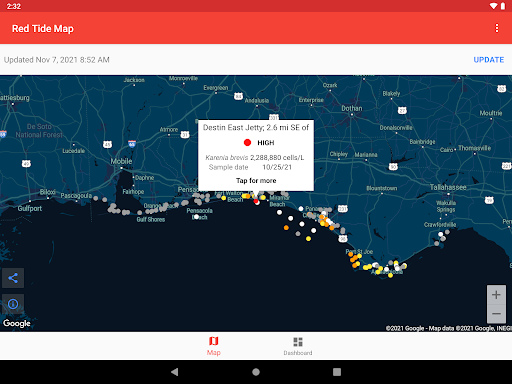The image size is (512, 384).
Task: Click the 'Tallahassee' city label
Action: (x=448, y=187)
